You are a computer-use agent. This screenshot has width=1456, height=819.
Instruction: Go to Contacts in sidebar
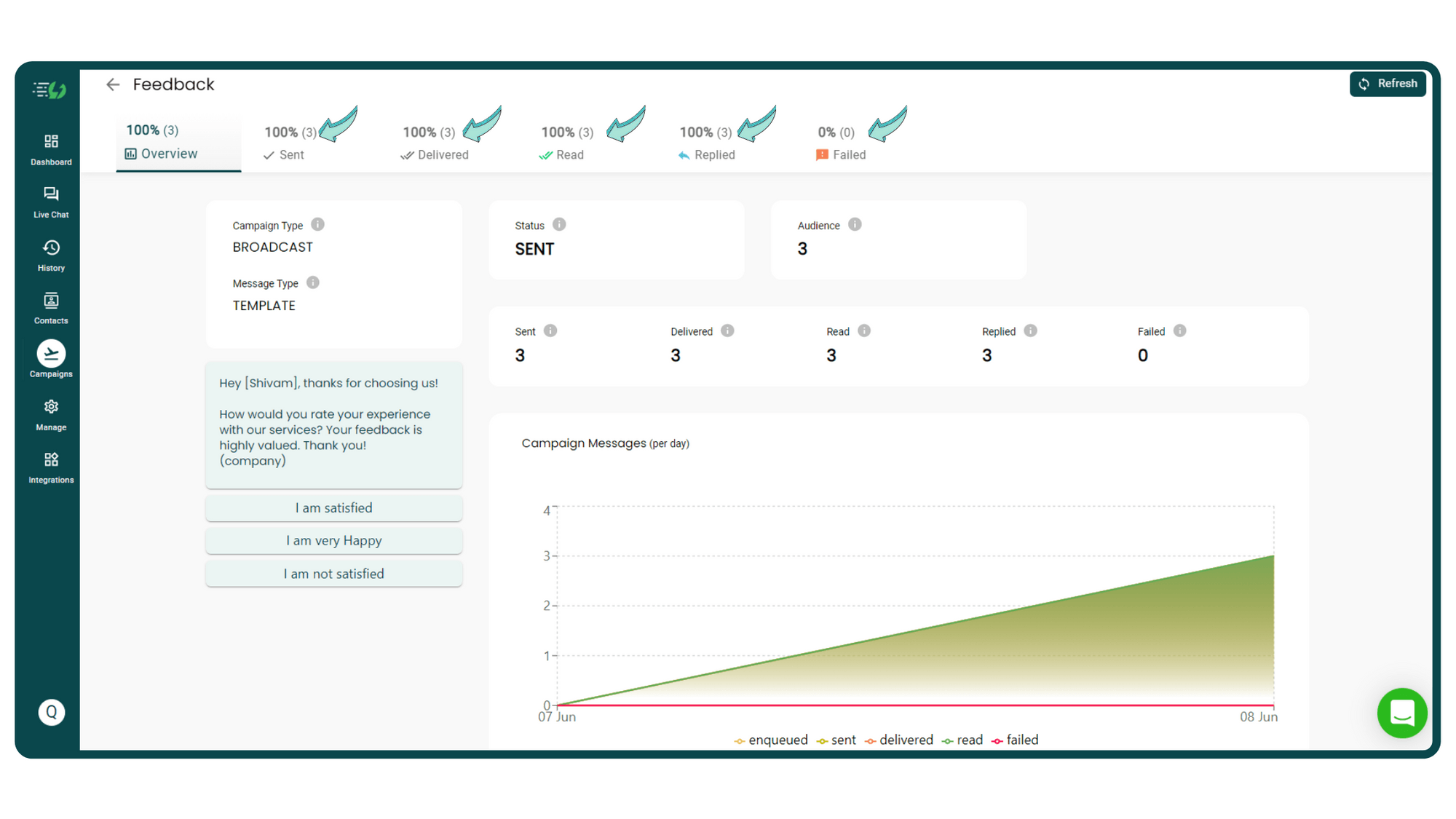(51, 301)
